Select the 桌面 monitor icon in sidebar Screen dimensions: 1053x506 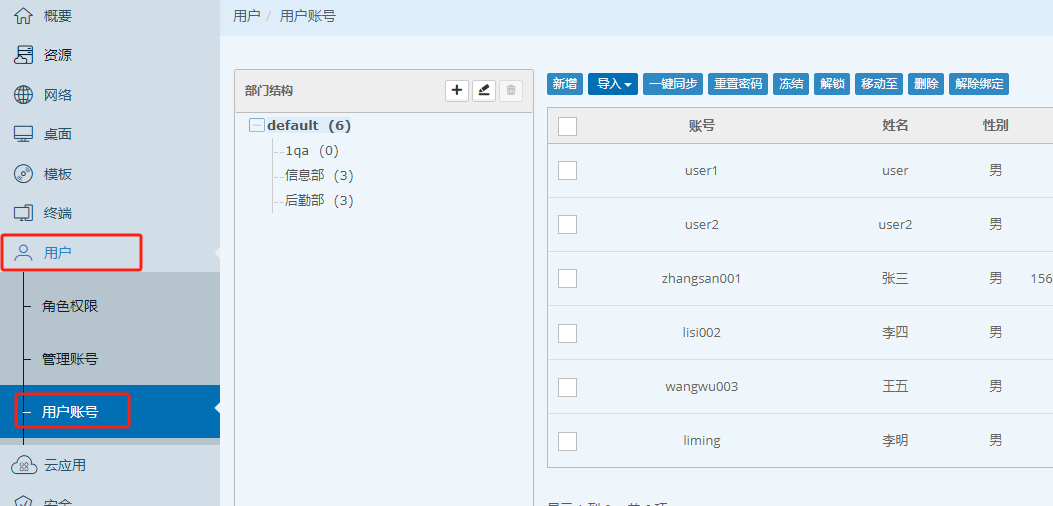pyautogui.click(x=23, y=134)
